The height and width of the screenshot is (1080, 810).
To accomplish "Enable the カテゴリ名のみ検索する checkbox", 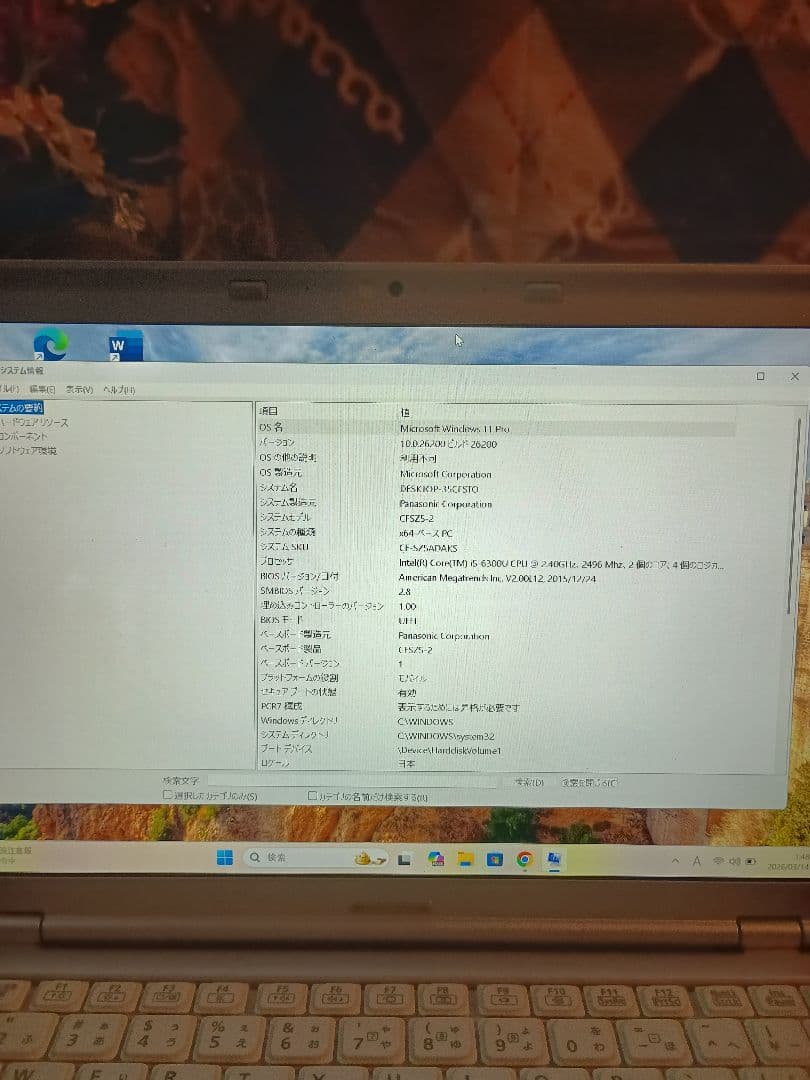I will coord(313,793).
